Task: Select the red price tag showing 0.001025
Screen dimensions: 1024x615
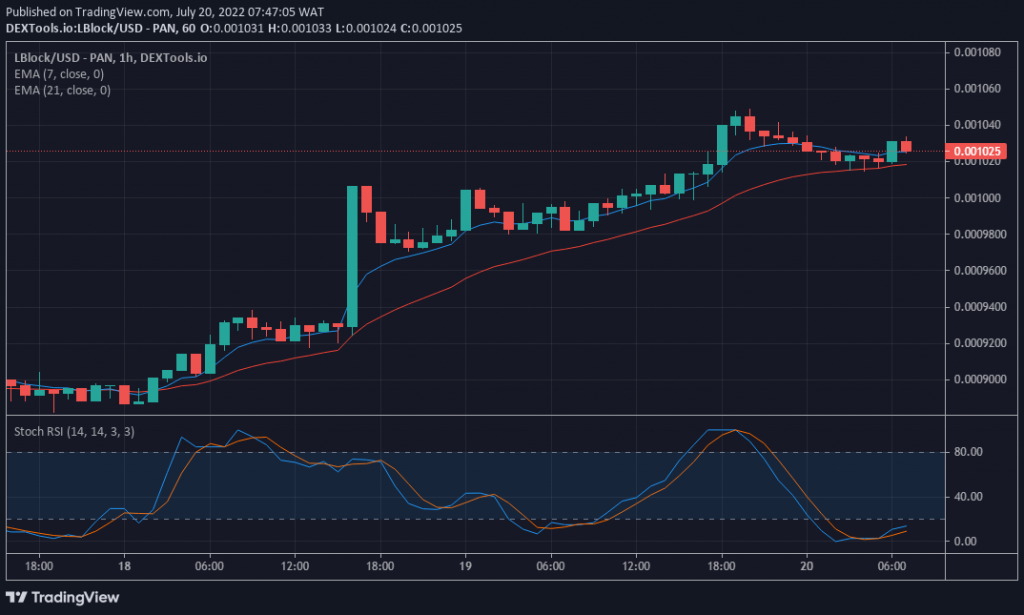Action: coord(975,150)
